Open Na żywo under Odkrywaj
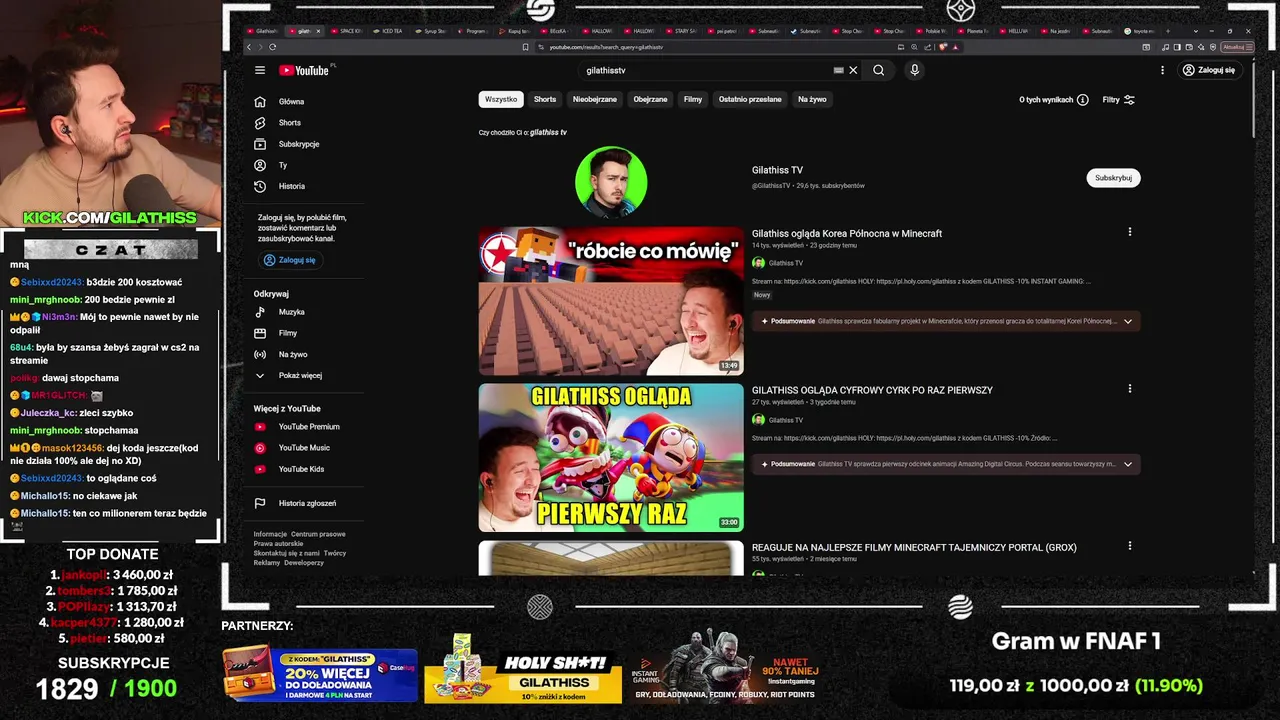Viewport: 1280px width, 720px height. pyautogui.click(x=293, y=354)
